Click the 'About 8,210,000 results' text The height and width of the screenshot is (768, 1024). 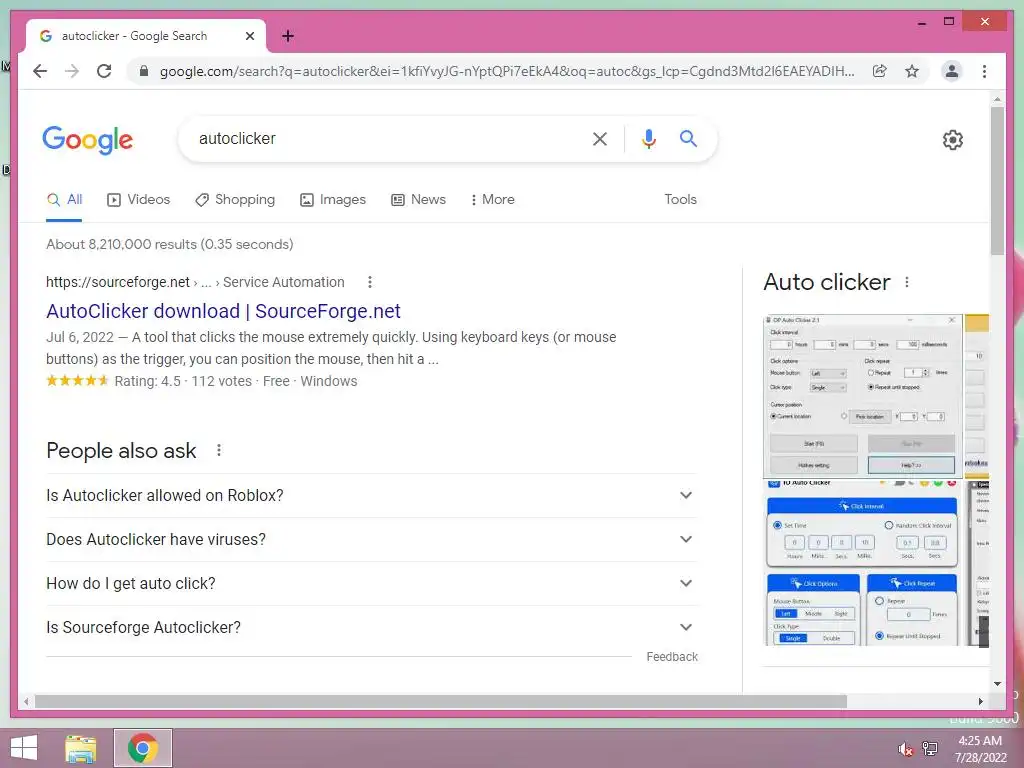[170, 244]
